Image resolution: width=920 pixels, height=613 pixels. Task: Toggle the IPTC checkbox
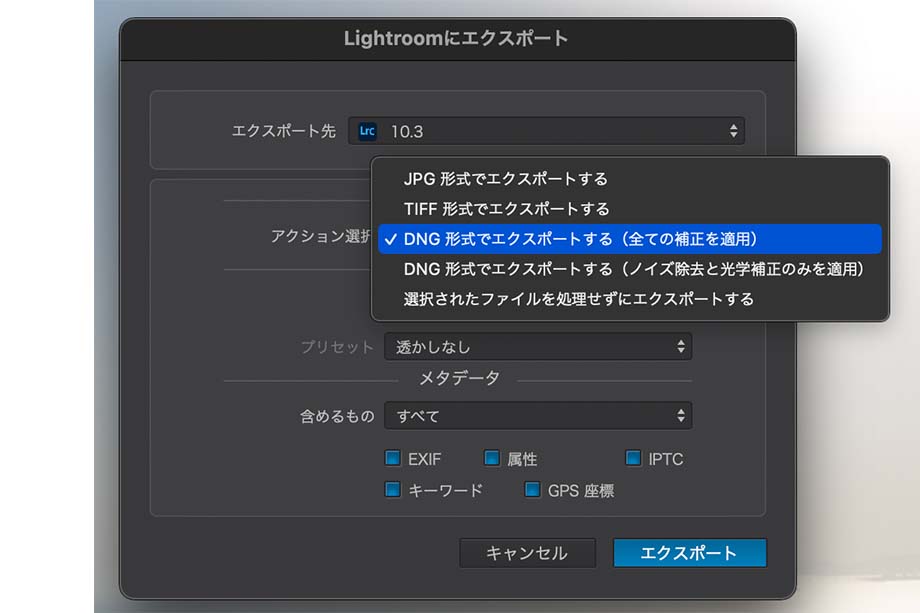tap(633, 458)
